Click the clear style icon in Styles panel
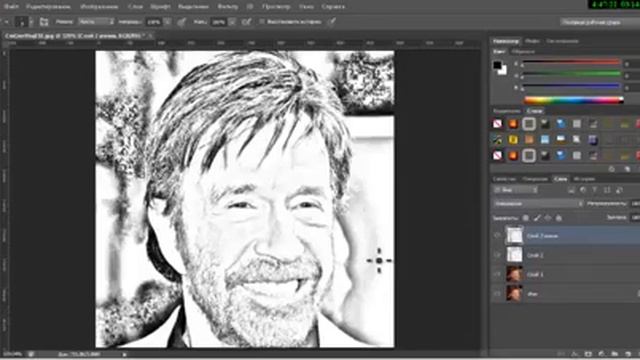Screen dimensions: 640x360 pos(611,169)
